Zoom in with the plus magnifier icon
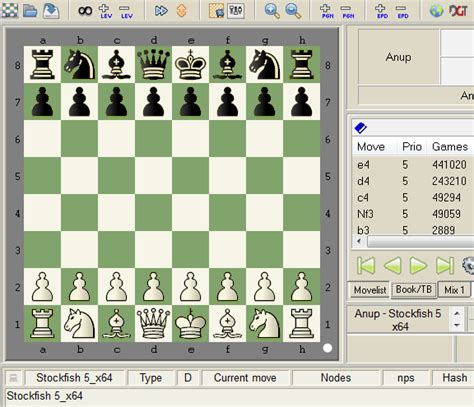 [272, 11]
